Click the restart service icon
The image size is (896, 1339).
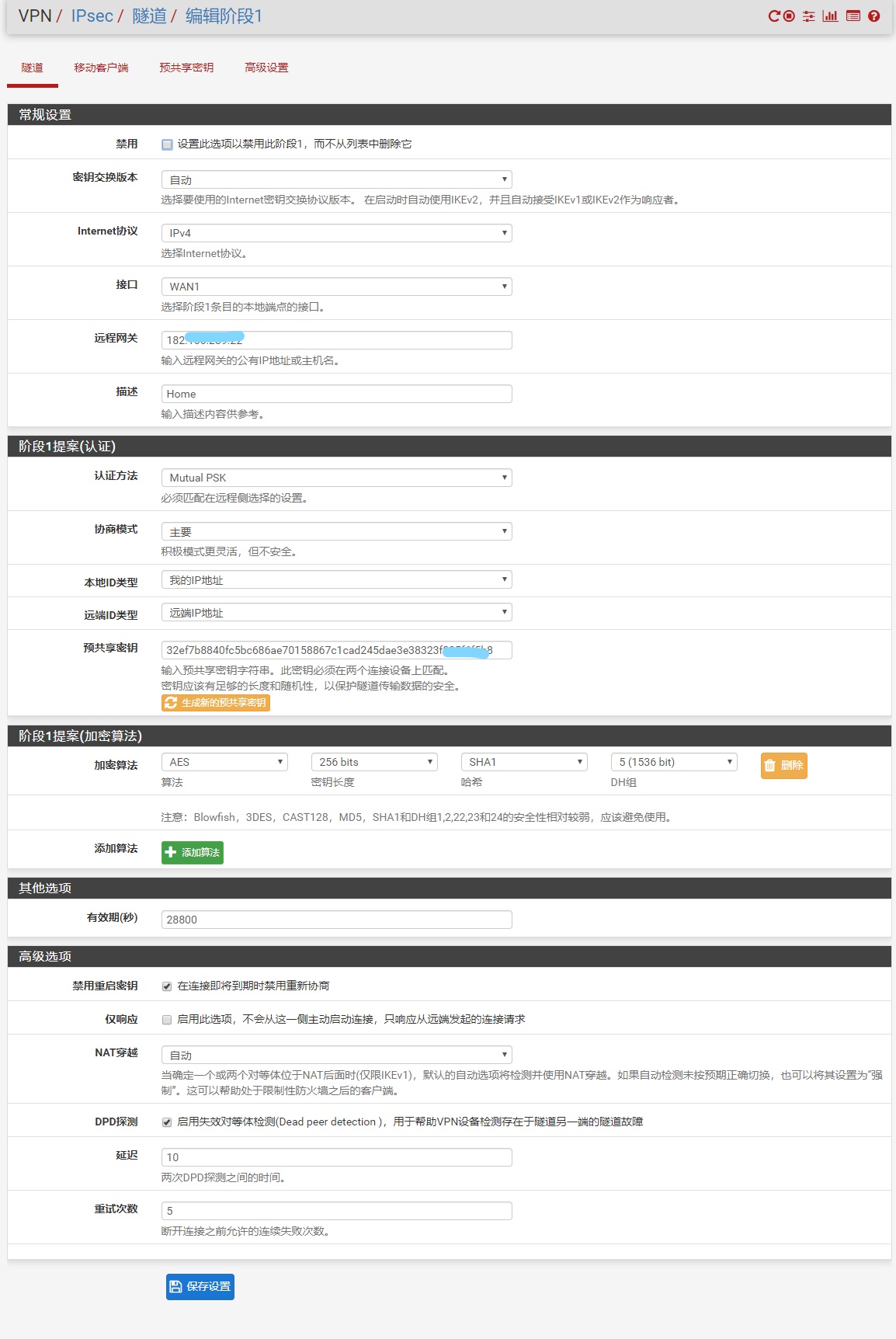click(x=773, y=16)
